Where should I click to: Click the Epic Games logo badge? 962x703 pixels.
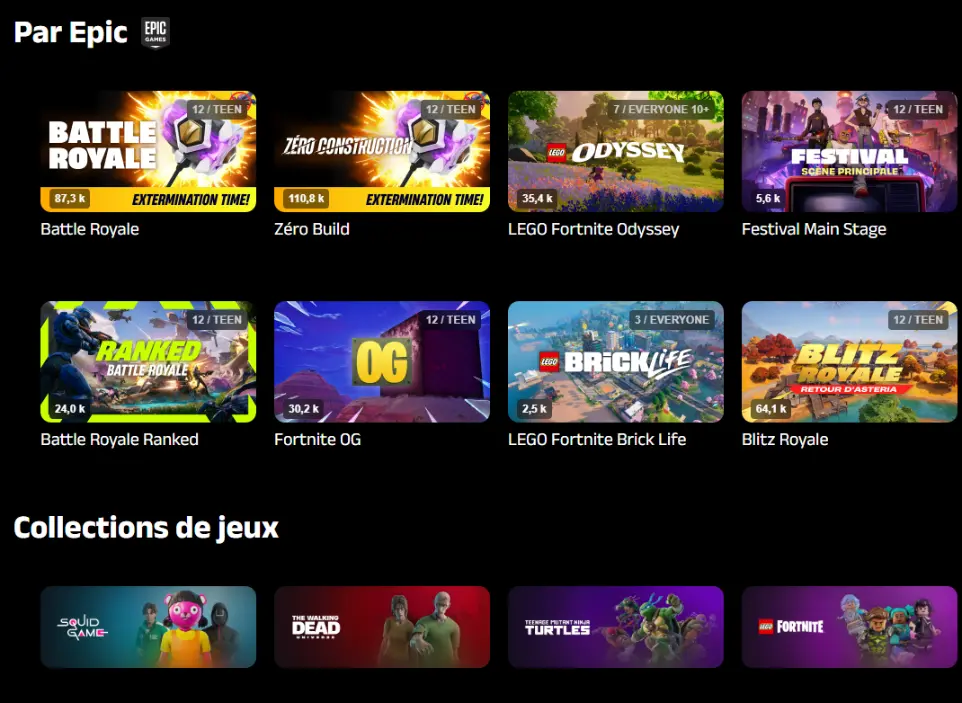pyautogui.click(x=156, y=33)
